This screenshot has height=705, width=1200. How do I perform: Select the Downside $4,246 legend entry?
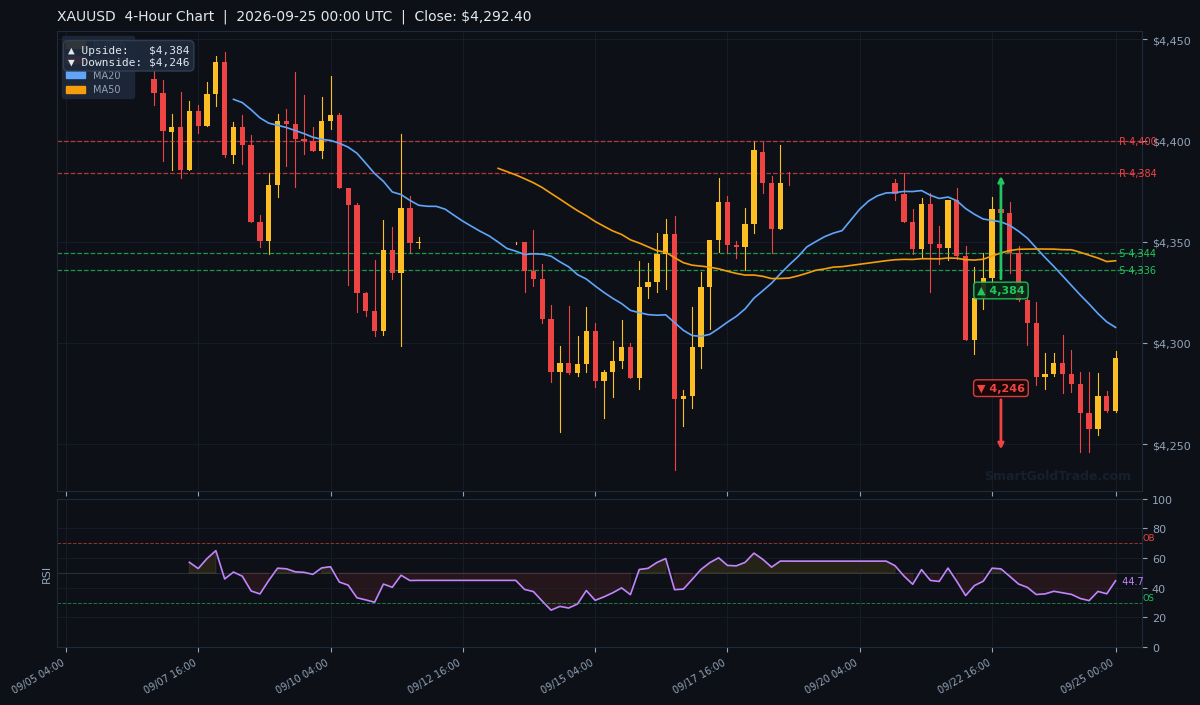[x=128, y=62]
